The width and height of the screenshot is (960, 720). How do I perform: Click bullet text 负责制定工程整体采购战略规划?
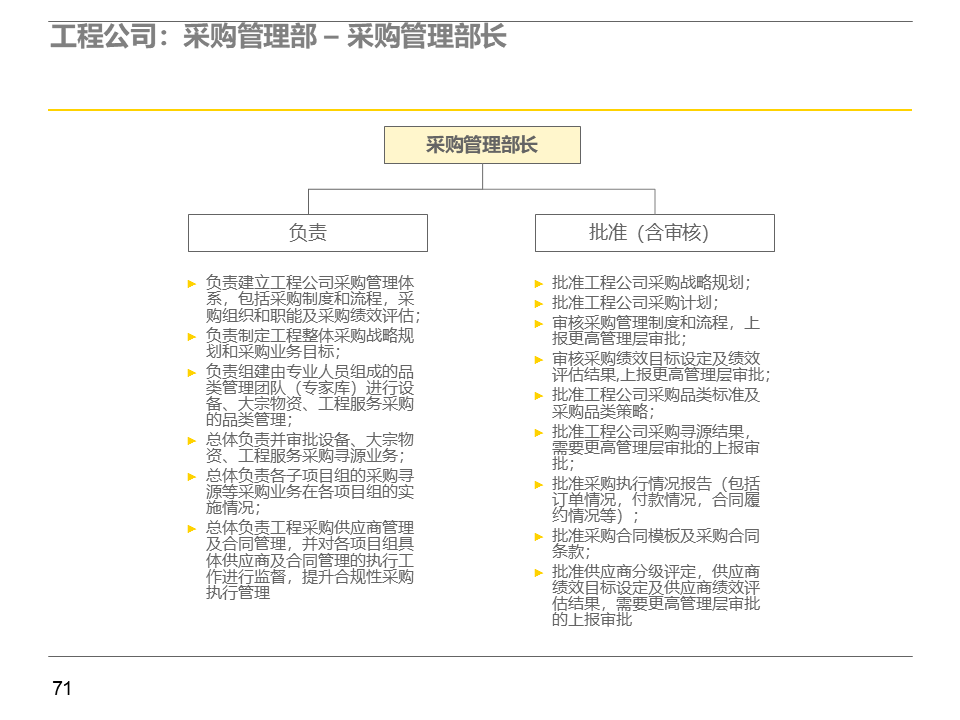(x=310, y=343)
